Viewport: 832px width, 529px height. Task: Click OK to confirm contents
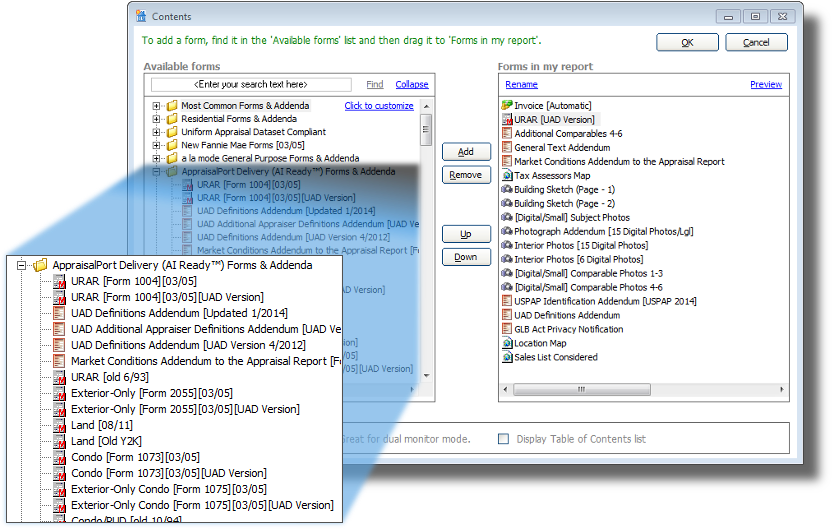687,42
